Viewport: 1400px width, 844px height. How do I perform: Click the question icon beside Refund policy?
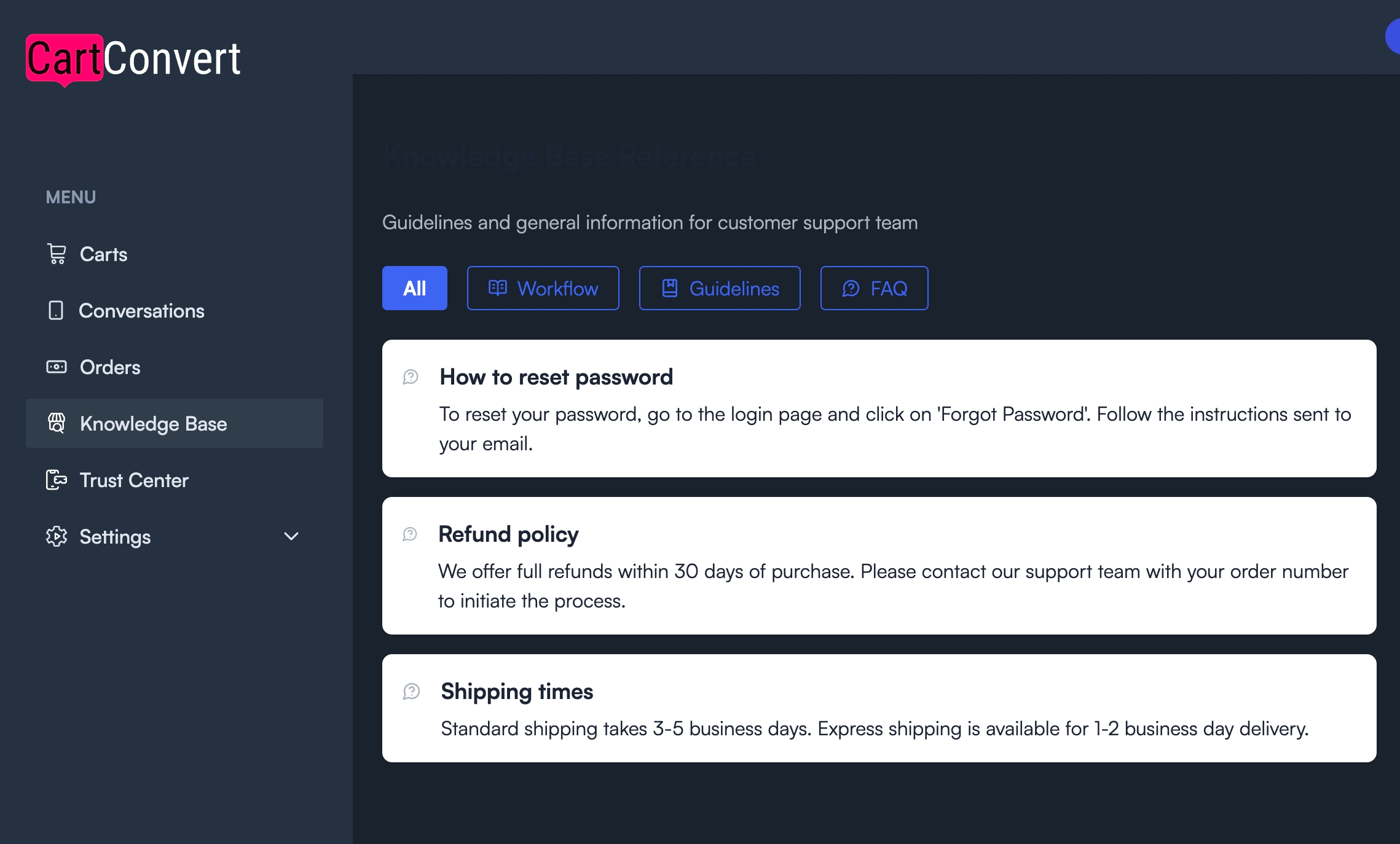410,534
